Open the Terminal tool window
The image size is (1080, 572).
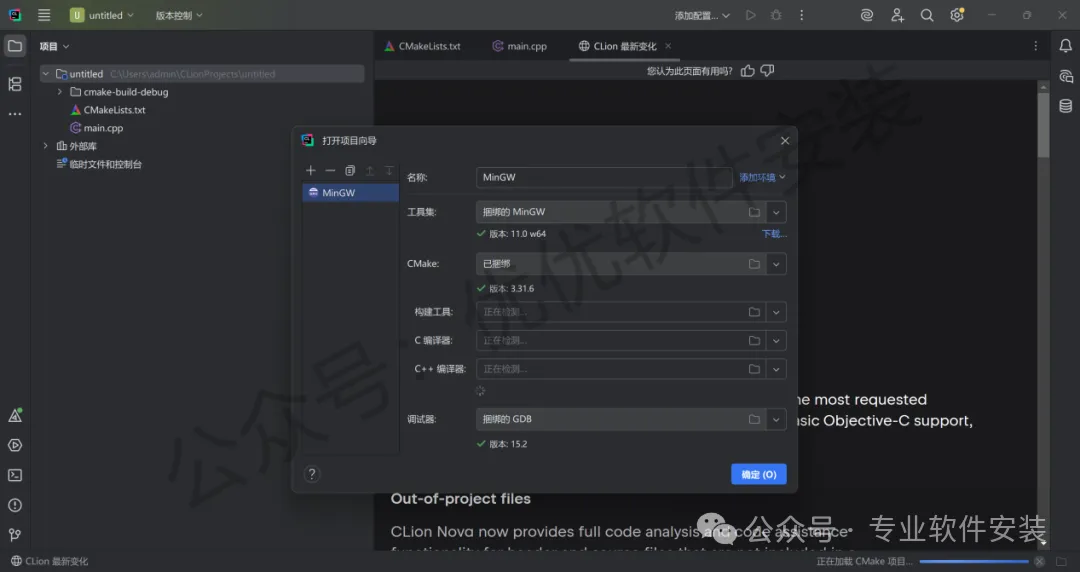click(14, 475)
